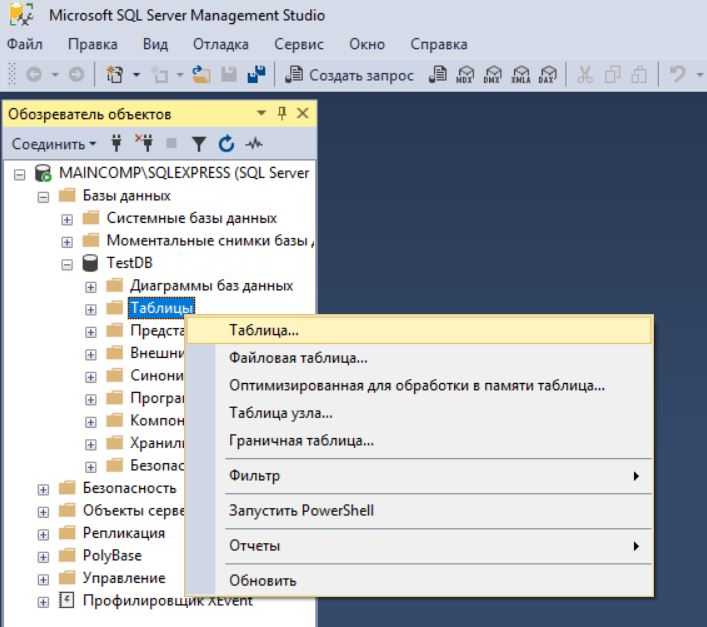This screenshot has height=627, width=707.
Task: Click the DAX query icon in toolbar
Action: pos(547,76)
